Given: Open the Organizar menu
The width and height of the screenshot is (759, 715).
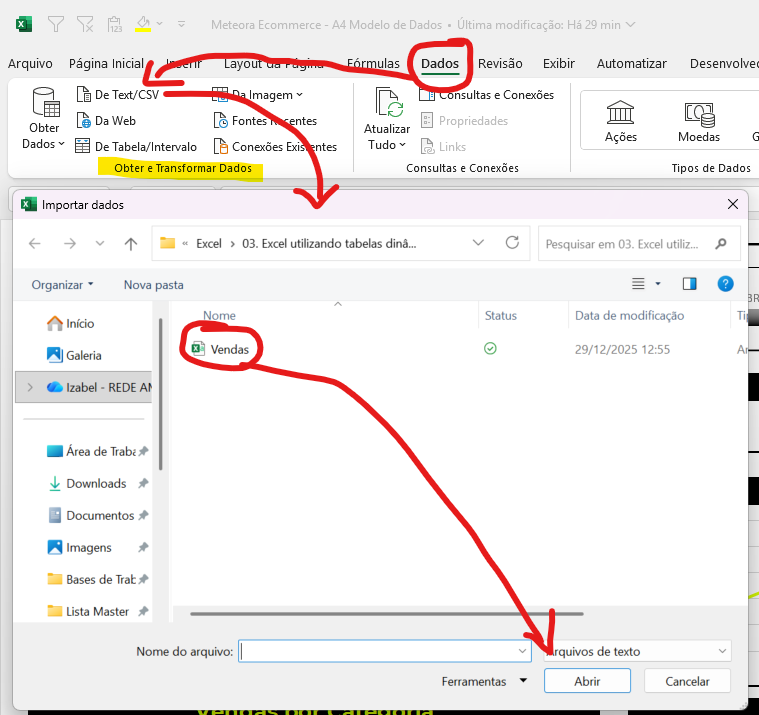Looking at the screenshot, I should coord(62,285).
